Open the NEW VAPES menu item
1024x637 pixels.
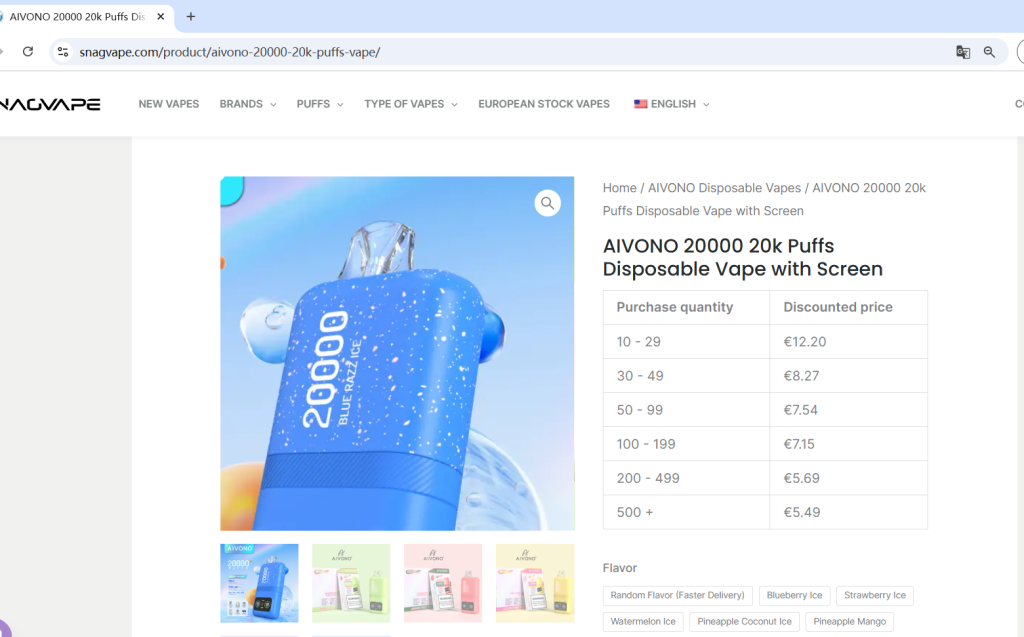(x=168, y=104)
